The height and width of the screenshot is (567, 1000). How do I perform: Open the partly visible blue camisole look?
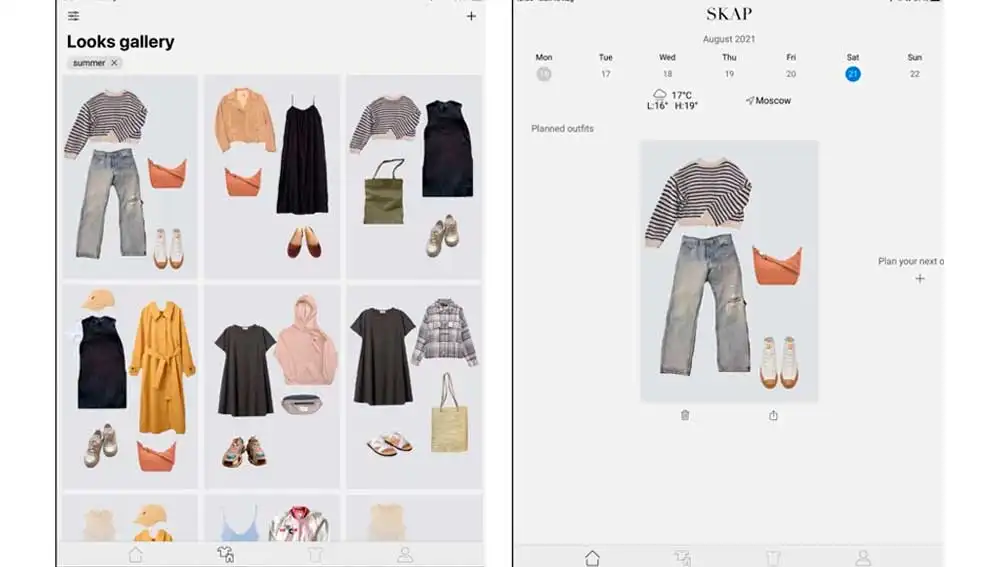272,519
